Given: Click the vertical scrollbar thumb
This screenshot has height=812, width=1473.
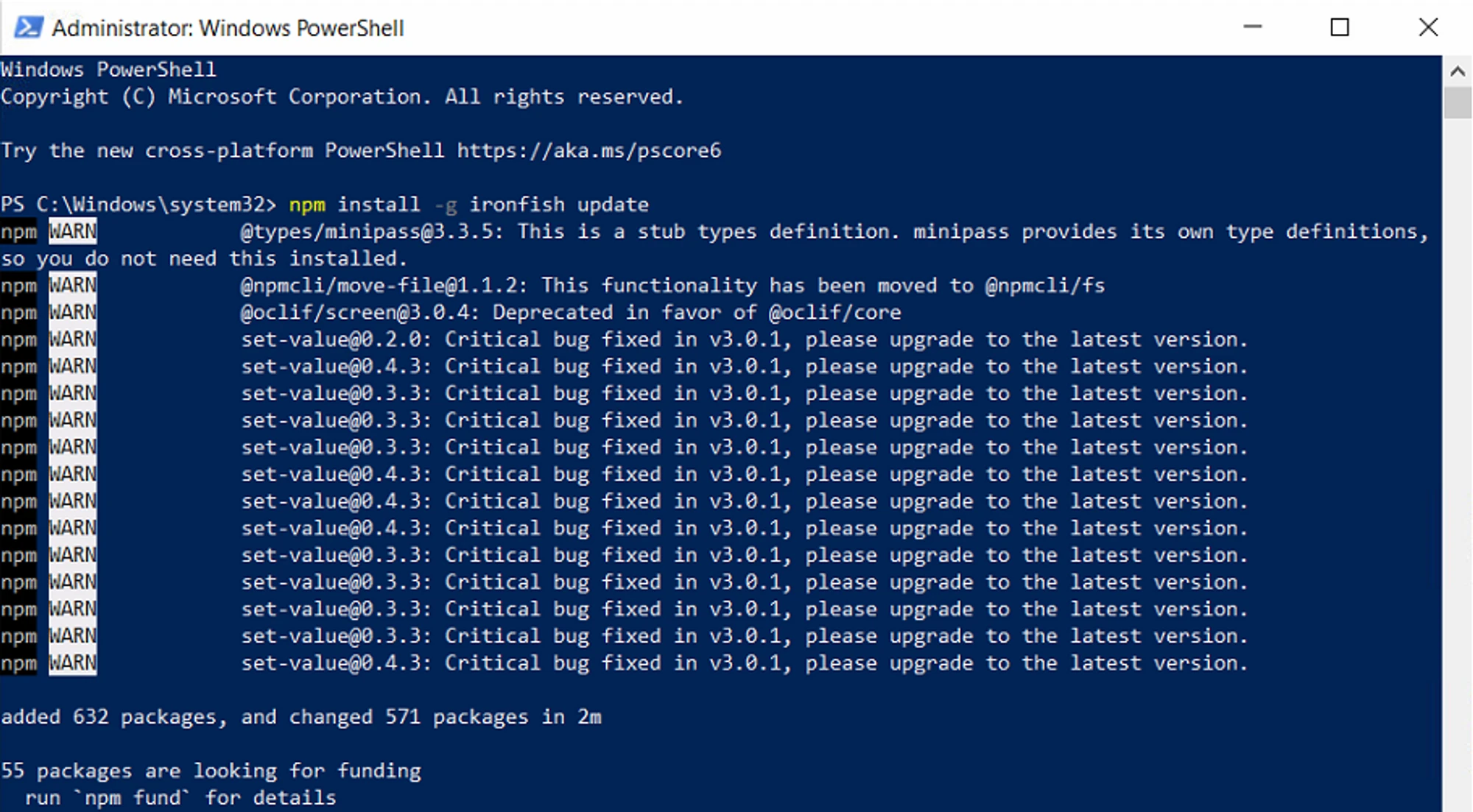Looking at the screenshot, I should 1457,102.
